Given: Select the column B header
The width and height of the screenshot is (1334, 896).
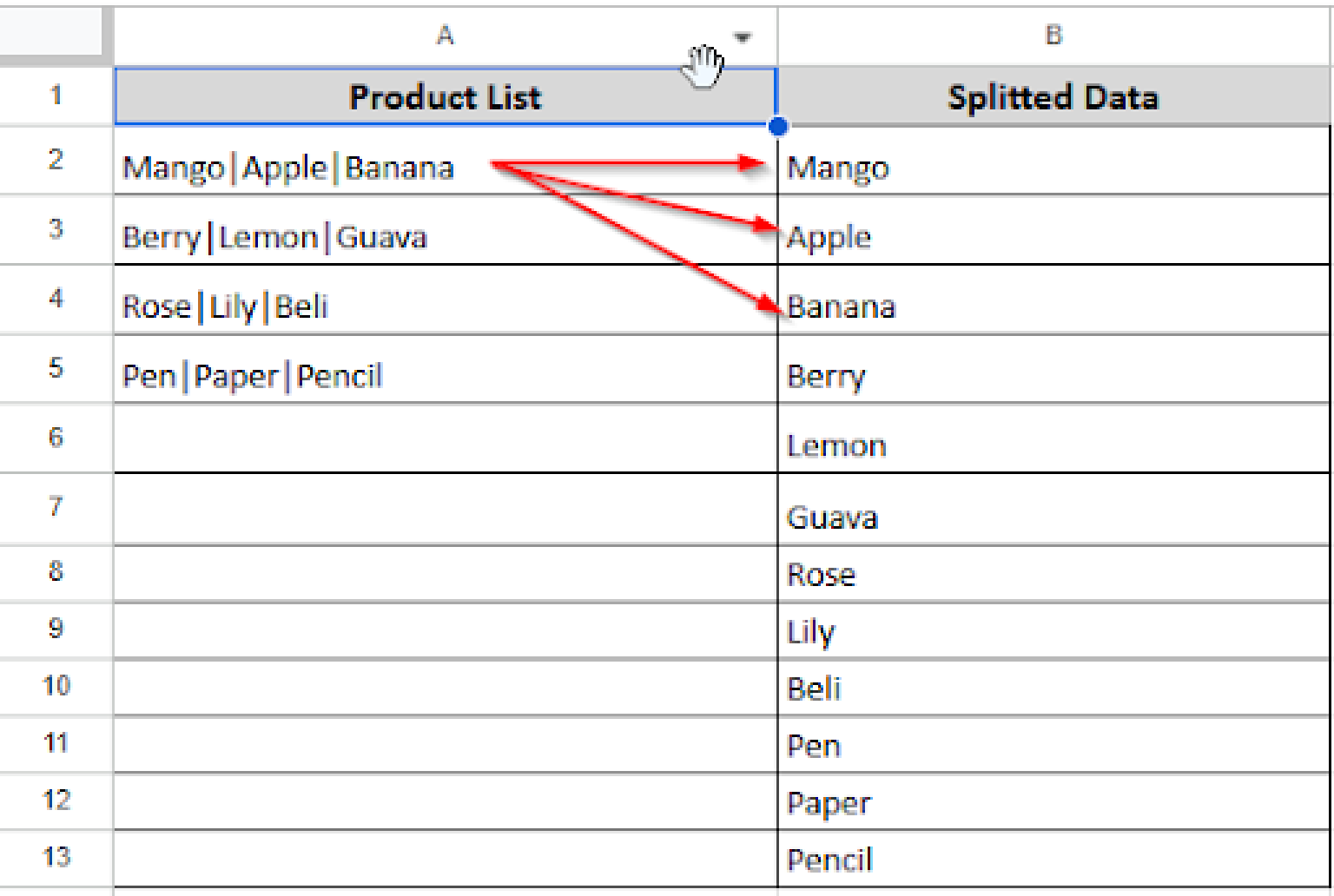Looking at the screenshot, I should [x=1053, y=36].
